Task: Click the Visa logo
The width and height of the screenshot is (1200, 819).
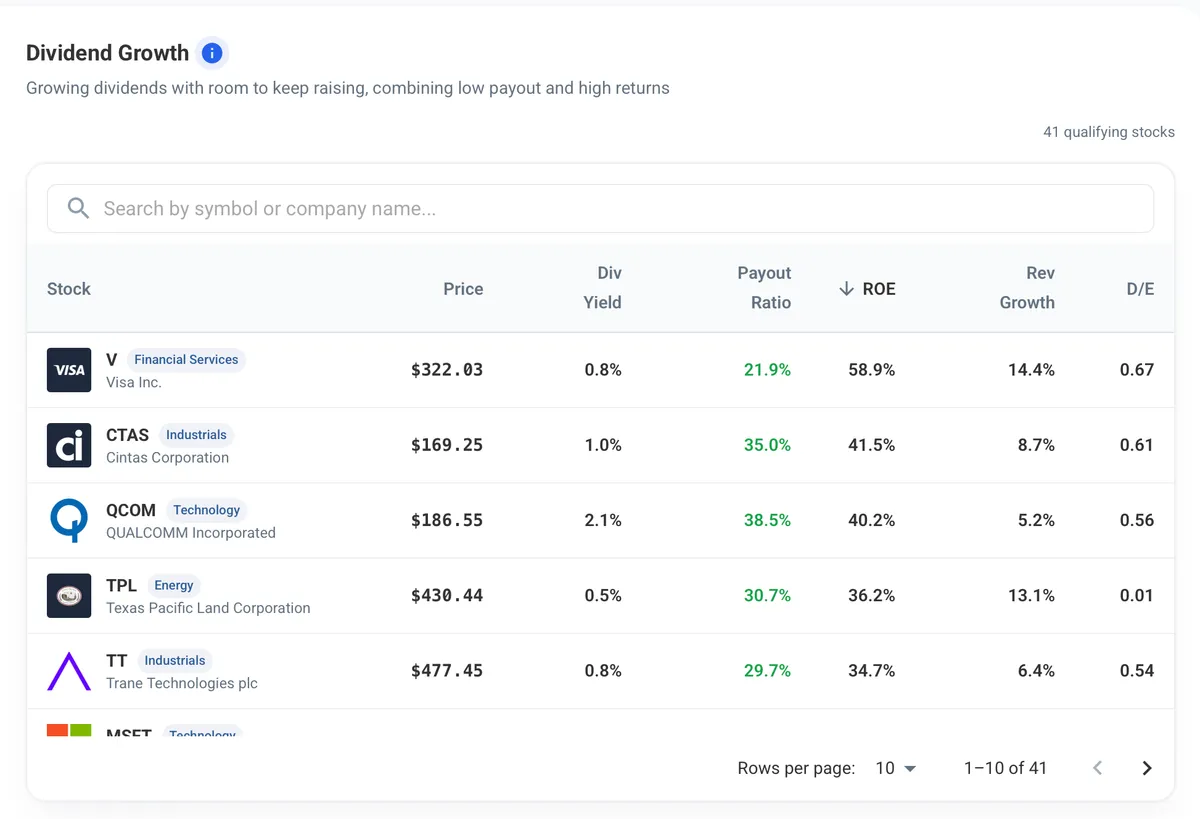Action: click(x=69, y=370)
